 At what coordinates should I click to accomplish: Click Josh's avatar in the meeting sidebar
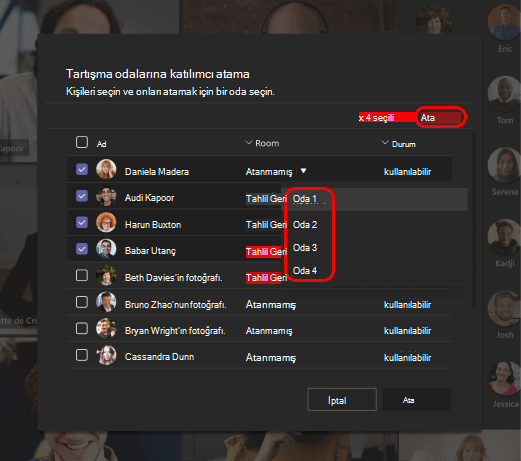(x=504, y=308)
